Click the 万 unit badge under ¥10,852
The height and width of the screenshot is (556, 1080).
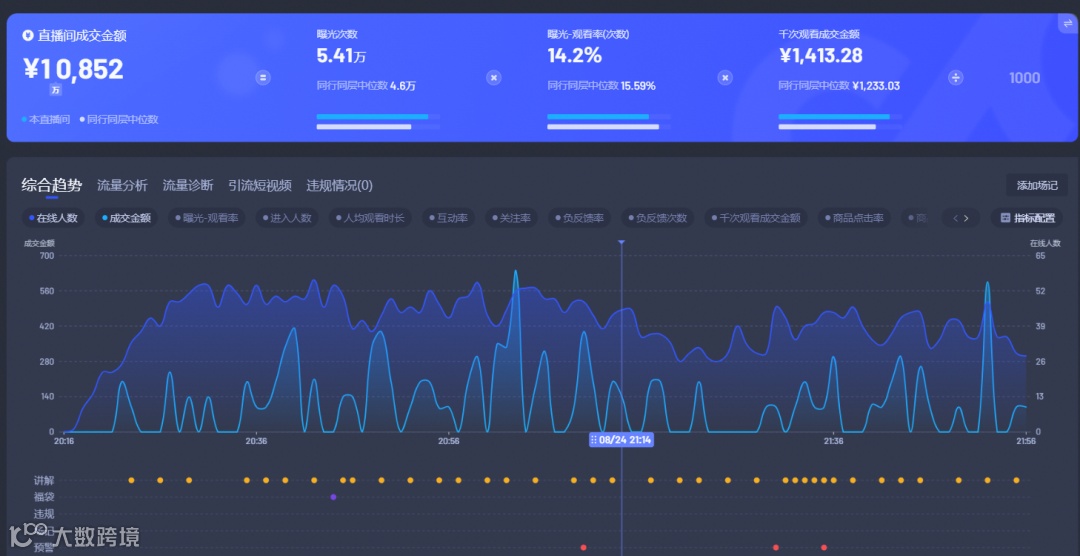[x=55, y=90]
